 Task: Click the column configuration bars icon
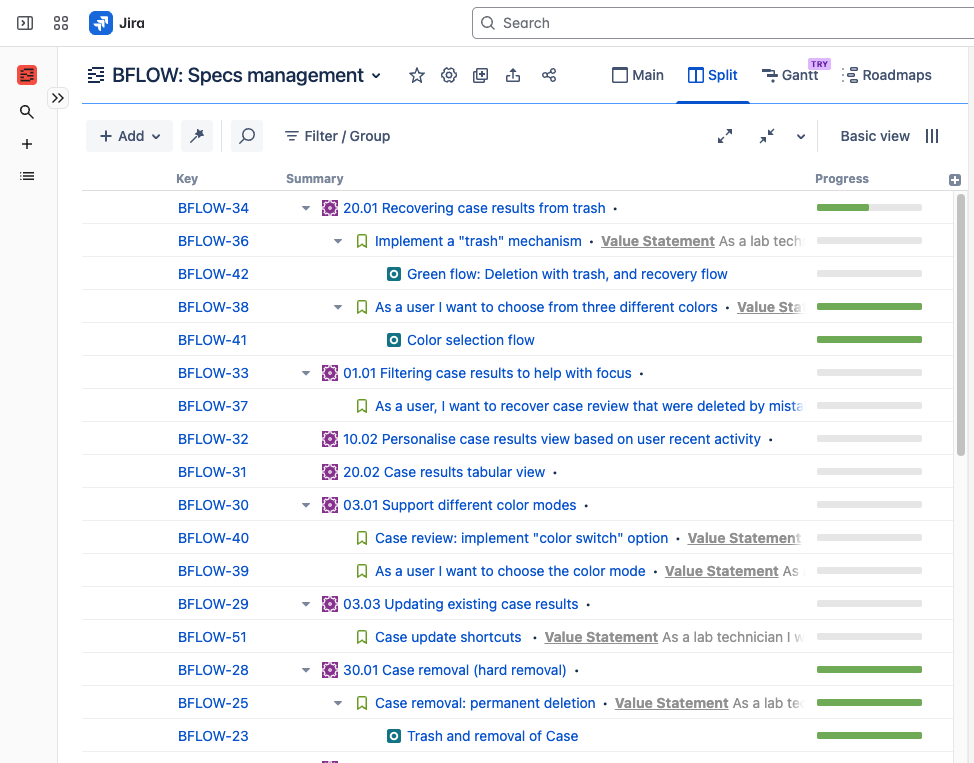933,136
